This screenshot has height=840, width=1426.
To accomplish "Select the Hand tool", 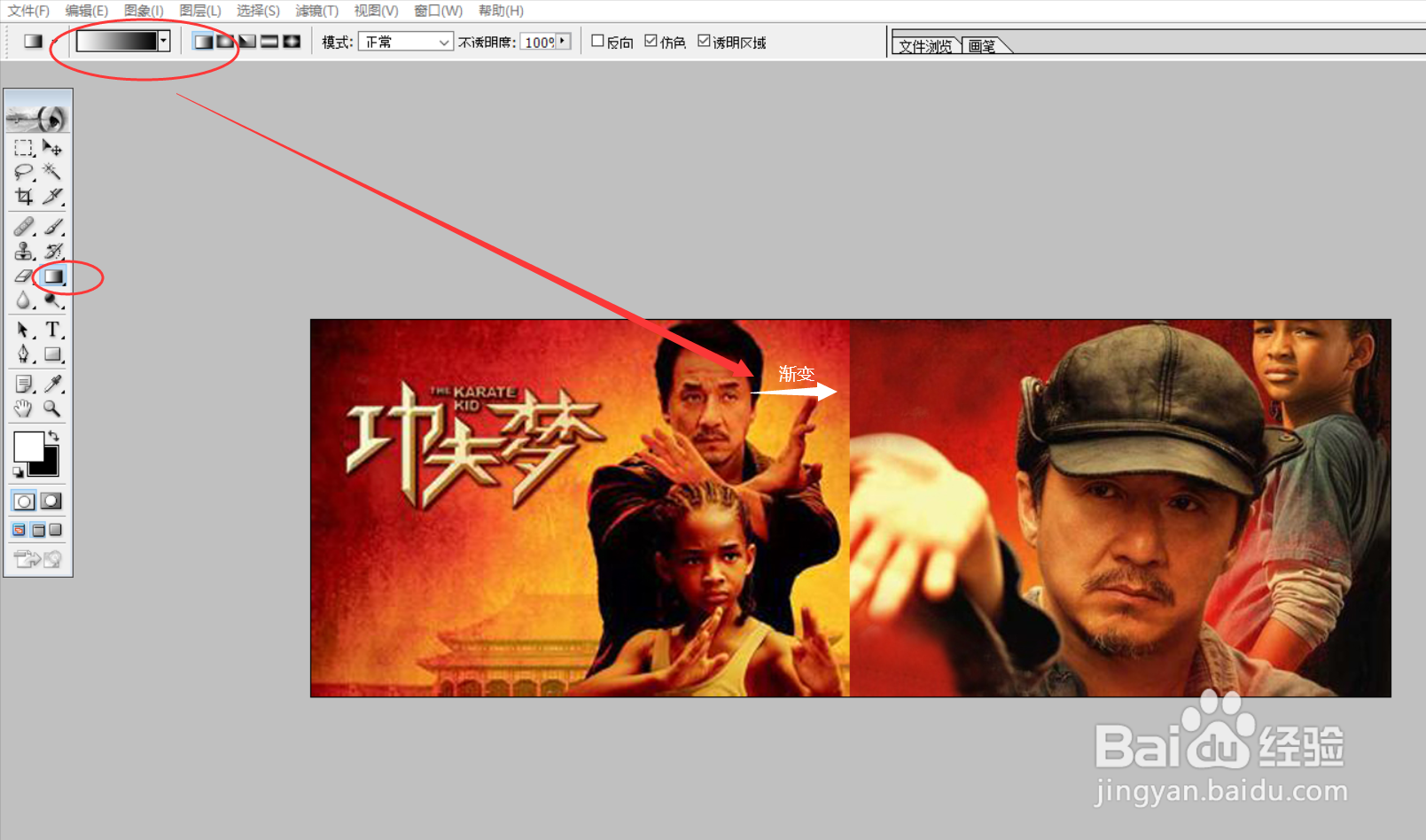I will click(x=24, y=408).
